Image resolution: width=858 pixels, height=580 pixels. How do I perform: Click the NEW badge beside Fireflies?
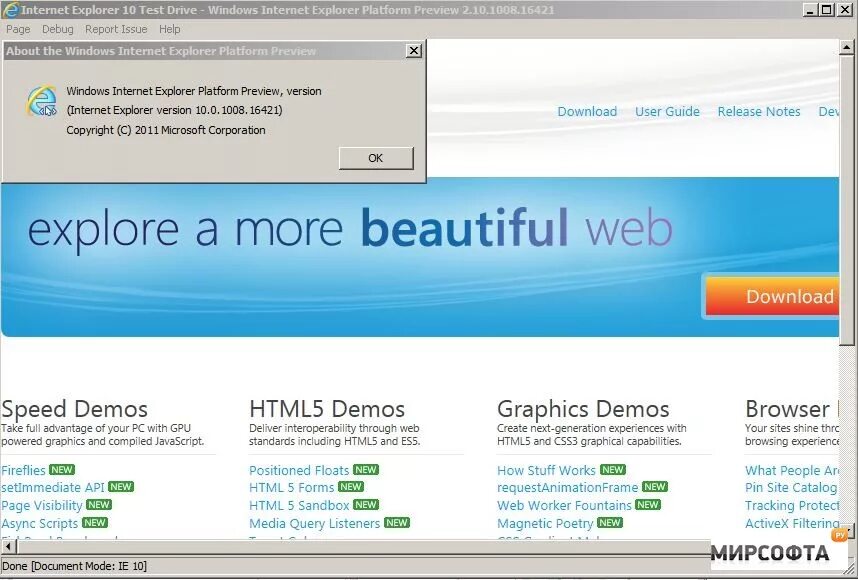point(62,469)
